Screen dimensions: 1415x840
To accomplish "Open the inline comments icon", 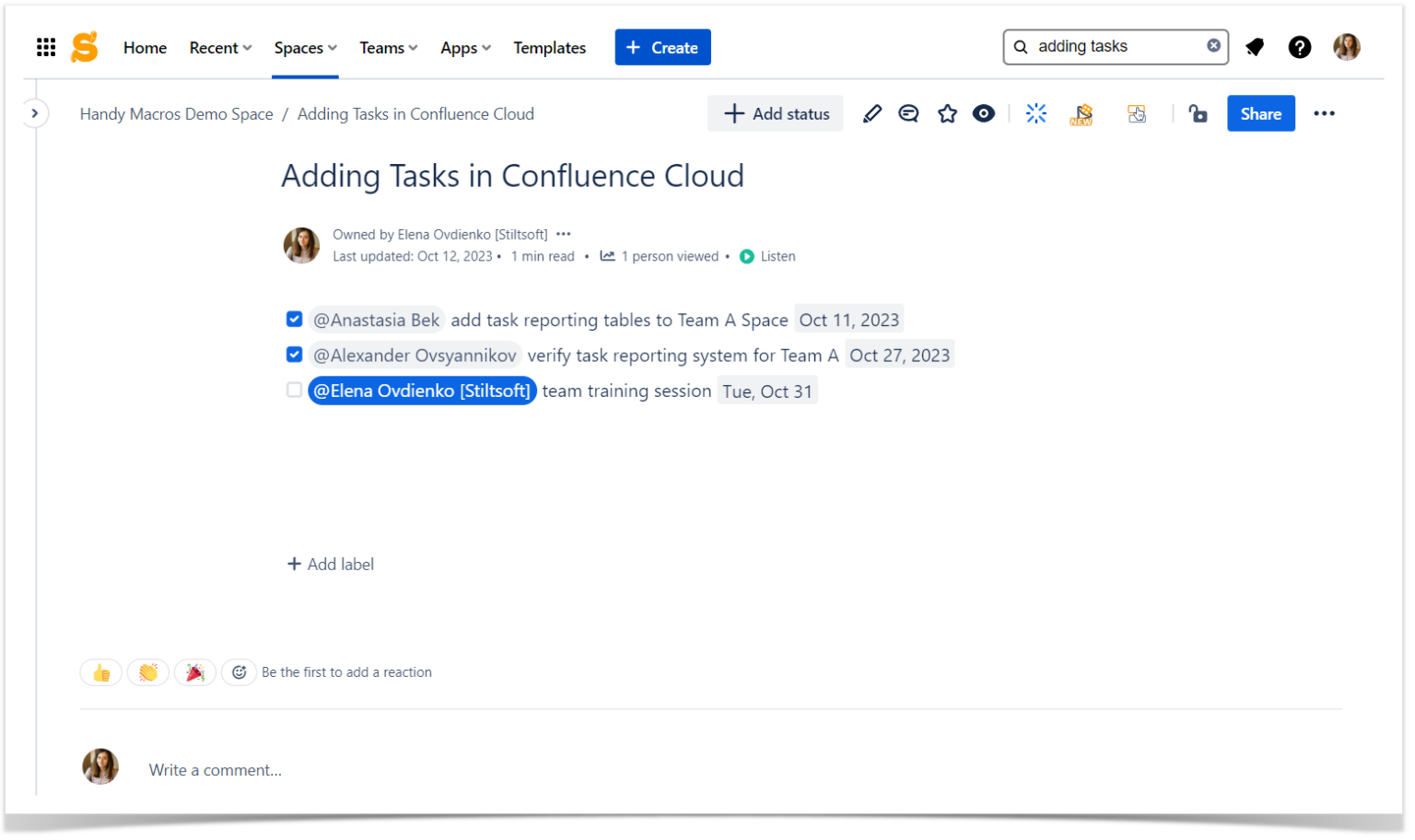I will [x=908, y=113].
